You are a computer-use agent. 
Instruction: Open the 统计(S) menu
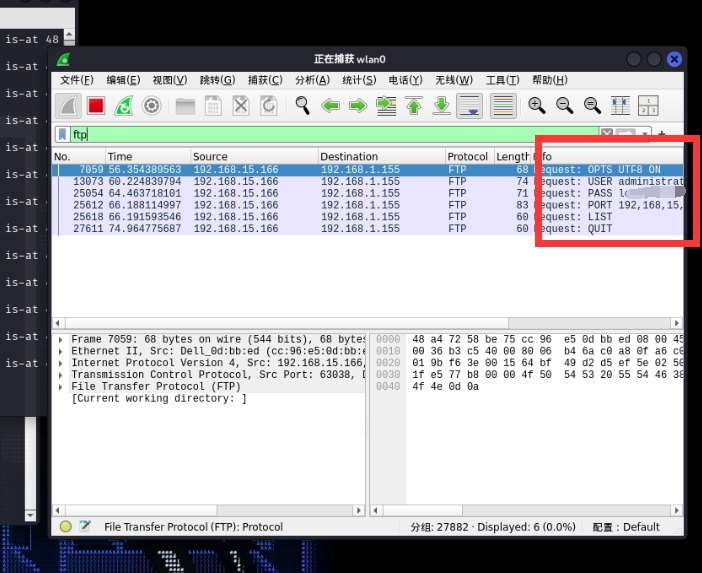coord(359,80)
